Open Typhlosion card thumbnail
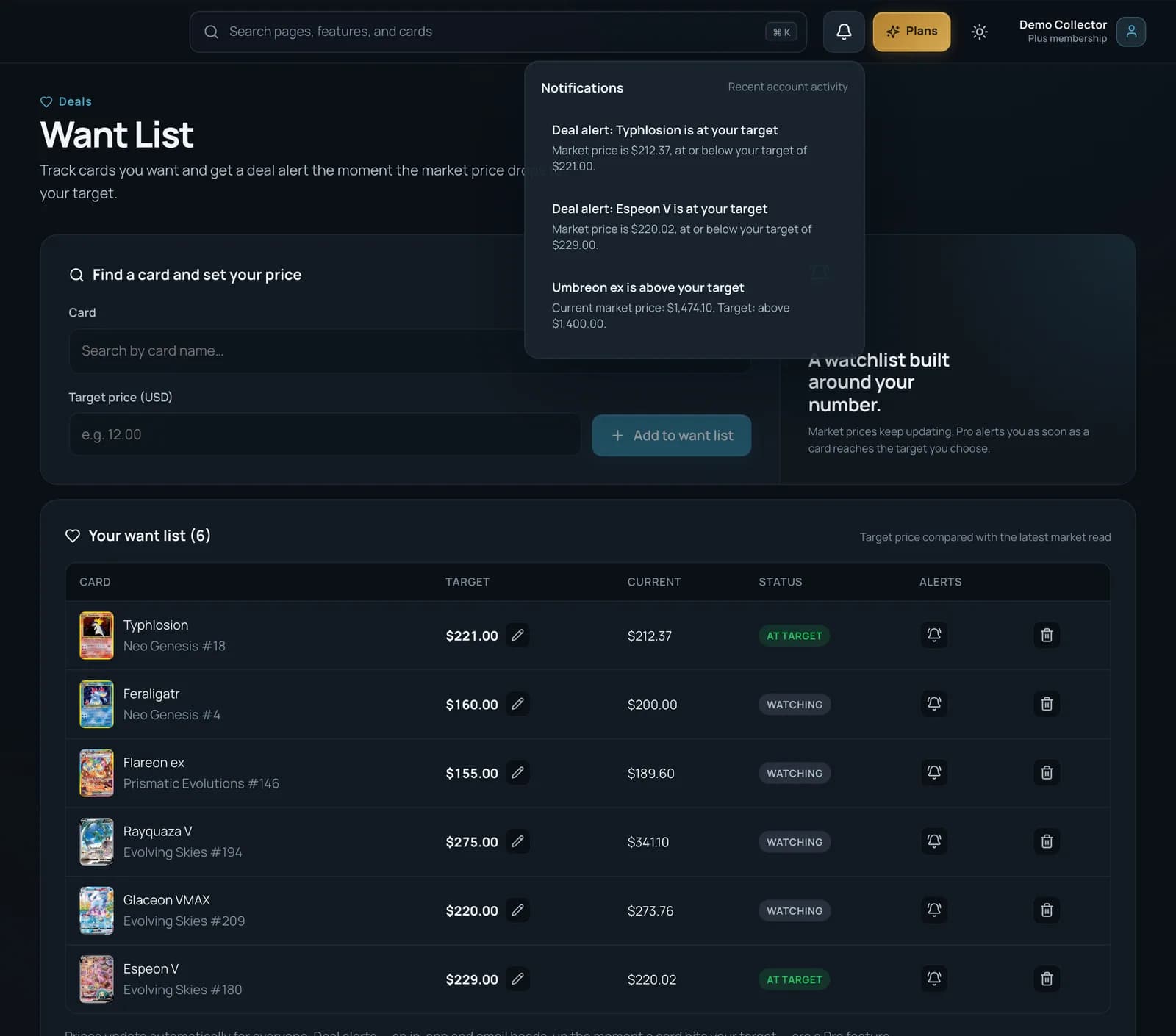The height and width of the screenshot is (1036, 1176). point(96,635)
